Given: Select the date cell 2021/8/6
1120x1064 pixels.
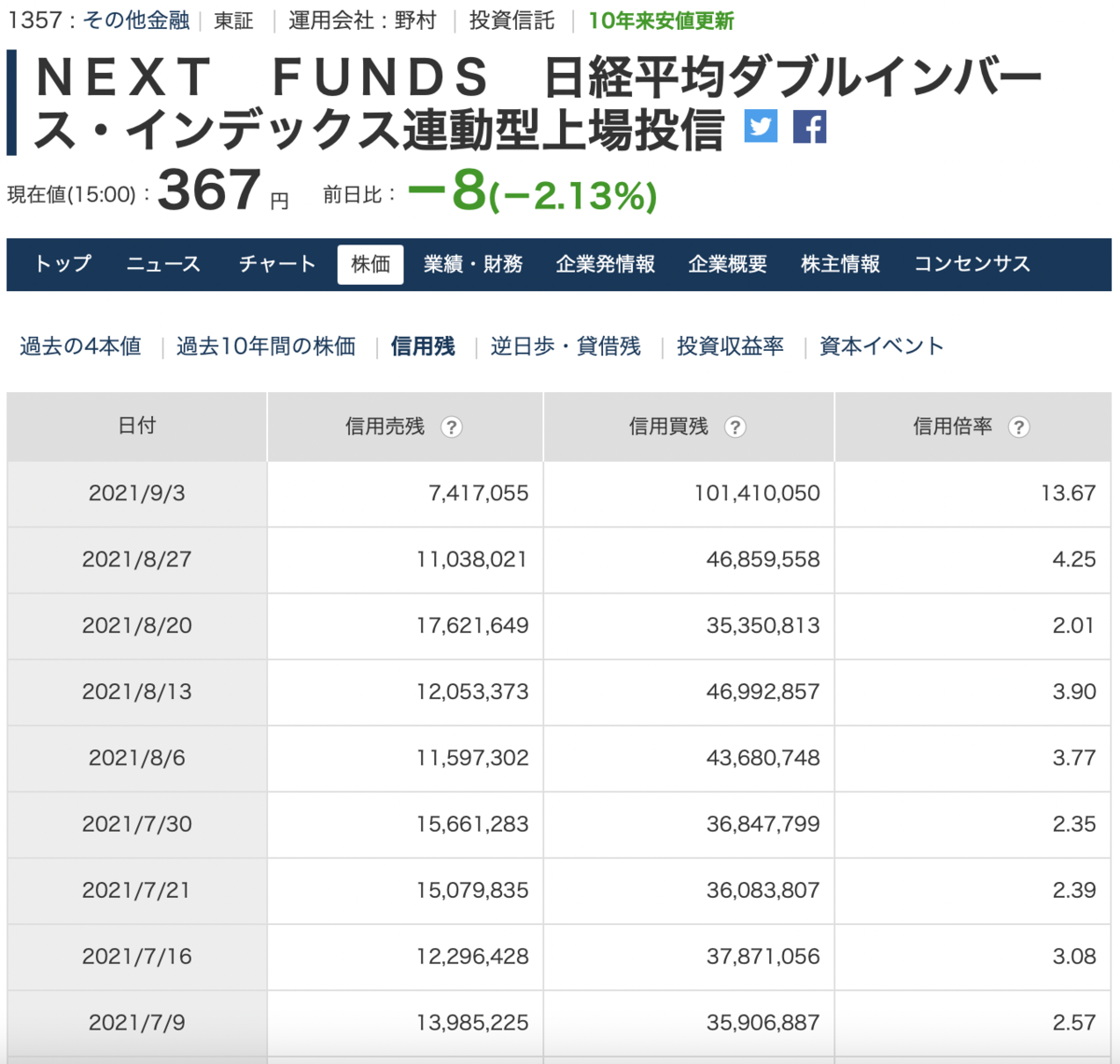Looking at the screenshot, I should [137, 759].
